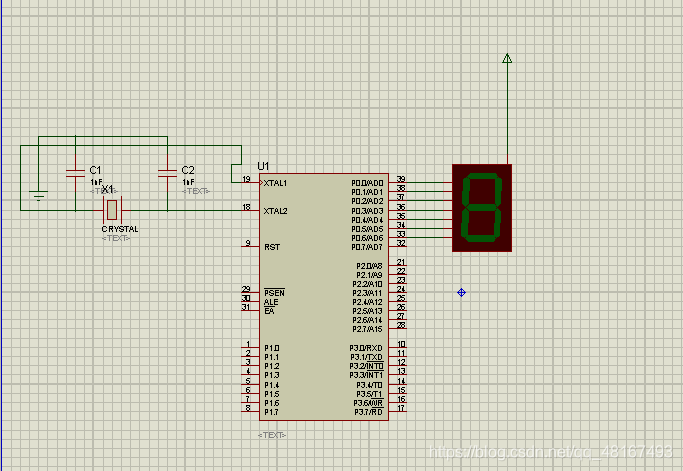Screen dimensions: 683x471
Task: Select the P1.0 pin label
Action: pyautogui.click(x=272, y=348)
